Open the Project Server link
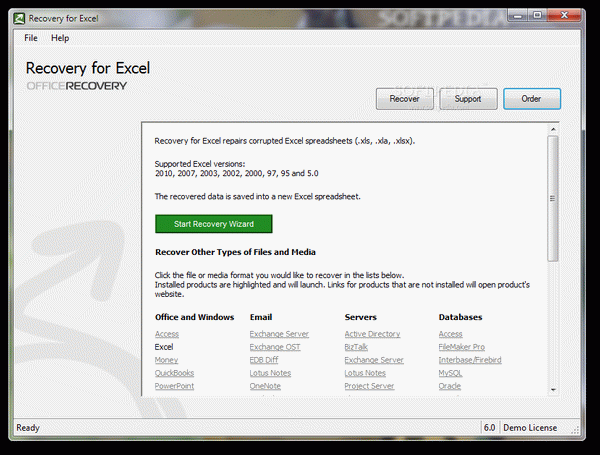The width and height of the screenshot is (600, 455). [369, 386]
